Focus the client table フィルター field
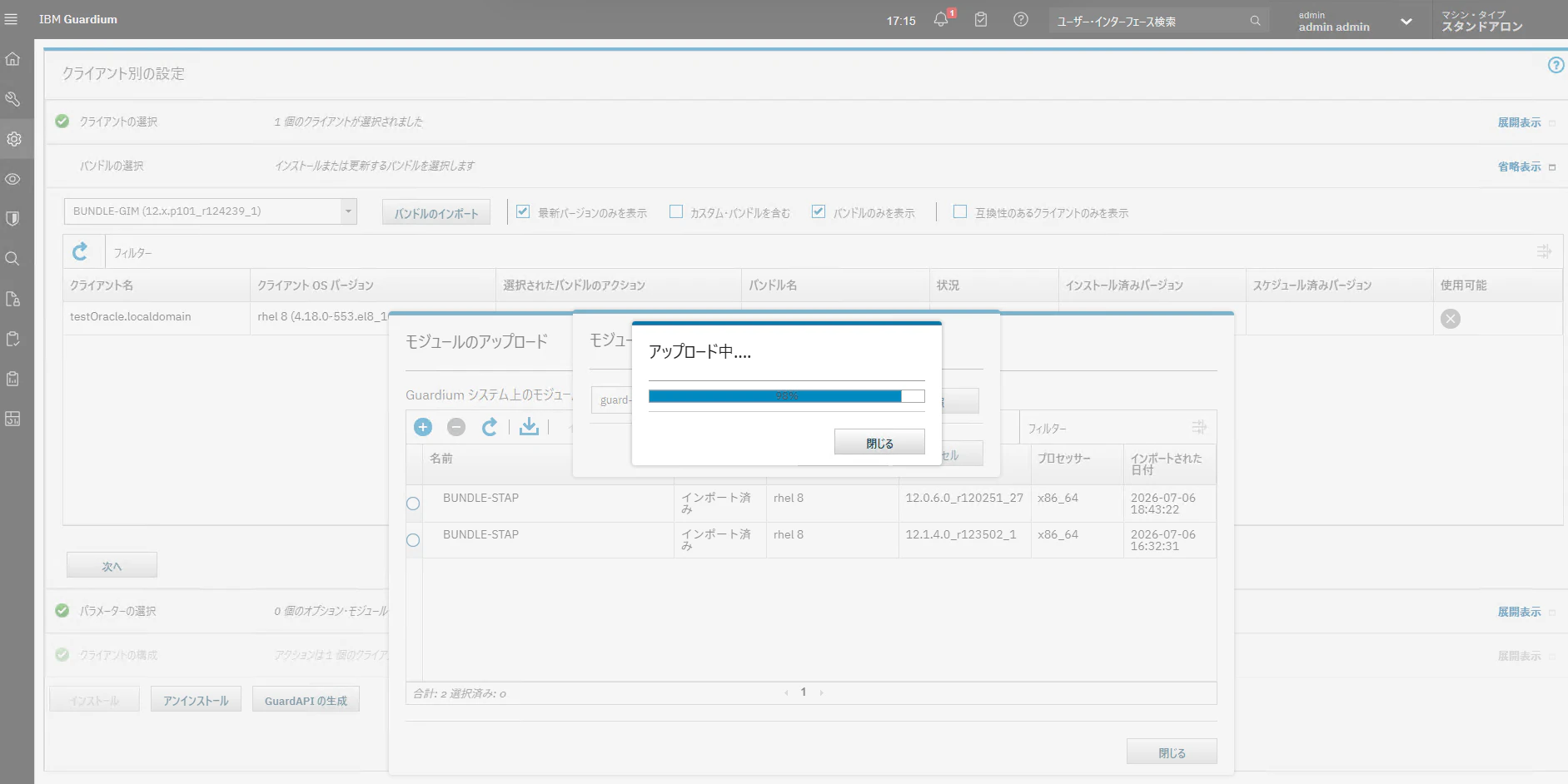This screenshot has width=1568, height=784. pos(816,252)
